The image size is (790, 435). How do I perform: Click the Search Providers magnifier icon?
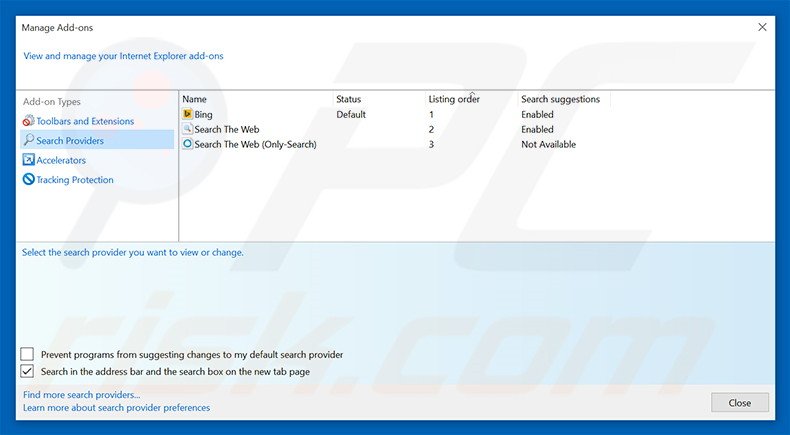tap(29, 140)
